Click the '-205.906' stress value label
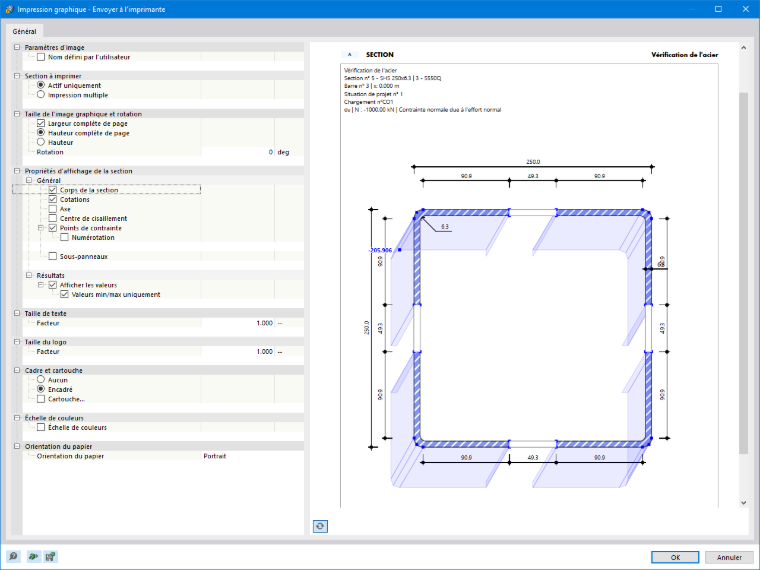Image resolution: width=760 pixels, height=570 pixels. (x=380, y=250)
